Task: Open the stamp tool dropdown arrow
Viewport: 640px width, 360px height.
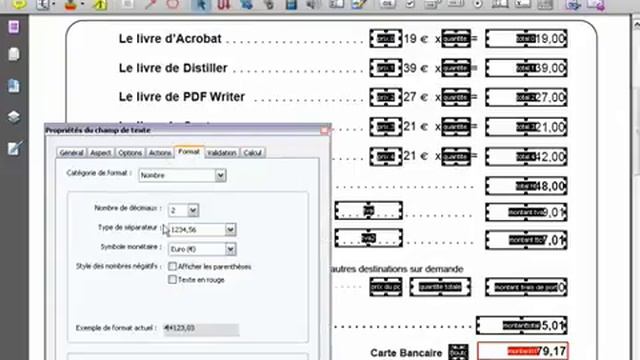Action: click(x=82, y=4)
